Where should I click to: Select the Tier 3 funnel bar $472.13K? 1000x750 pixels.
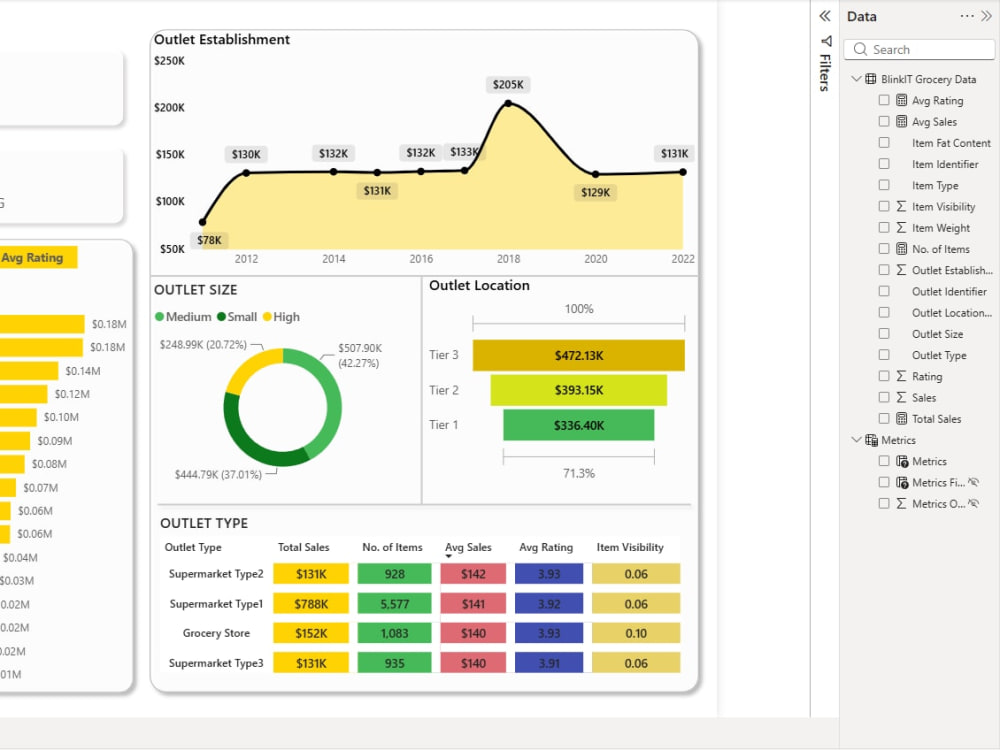tap(578, 355)
